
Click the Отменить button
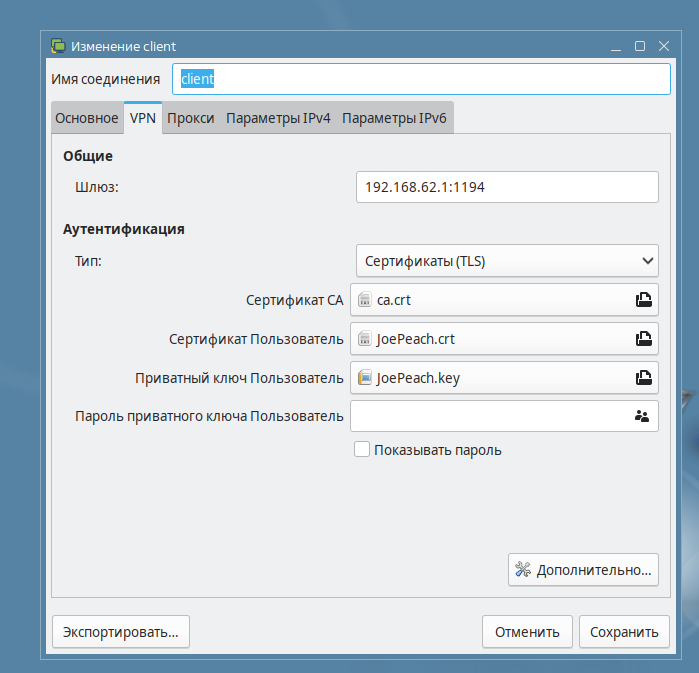(527, 632)
